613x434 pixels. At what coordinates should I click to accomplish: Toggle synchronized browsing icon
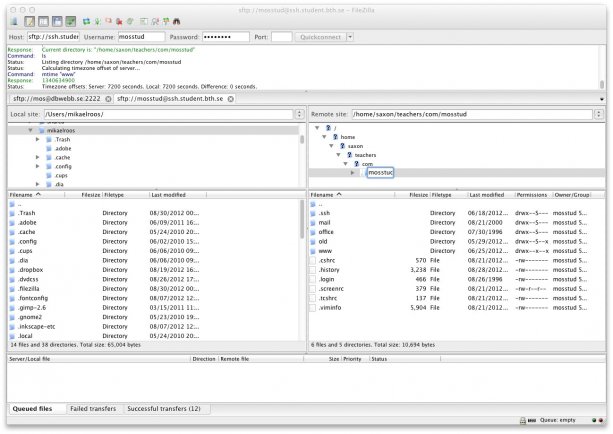tap(166, 22)
